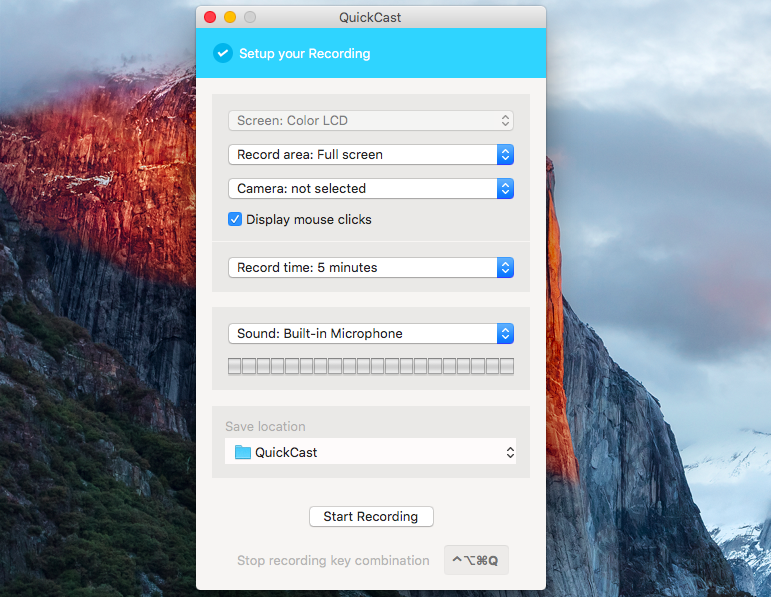Click the Start Recording button
771x597 pixels.
(371, 516)
